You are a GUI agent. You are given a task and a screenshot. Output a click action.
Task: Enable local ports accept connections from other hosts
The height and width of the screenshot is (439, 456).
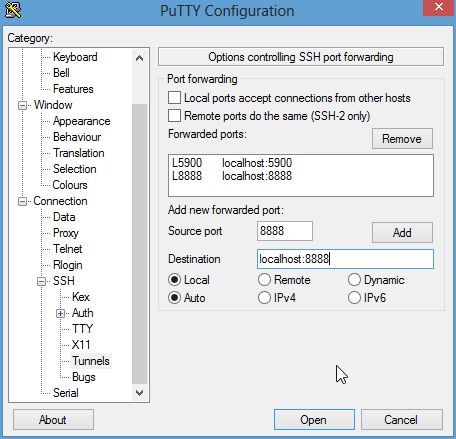pyautogui.click(x=174, y=98)
